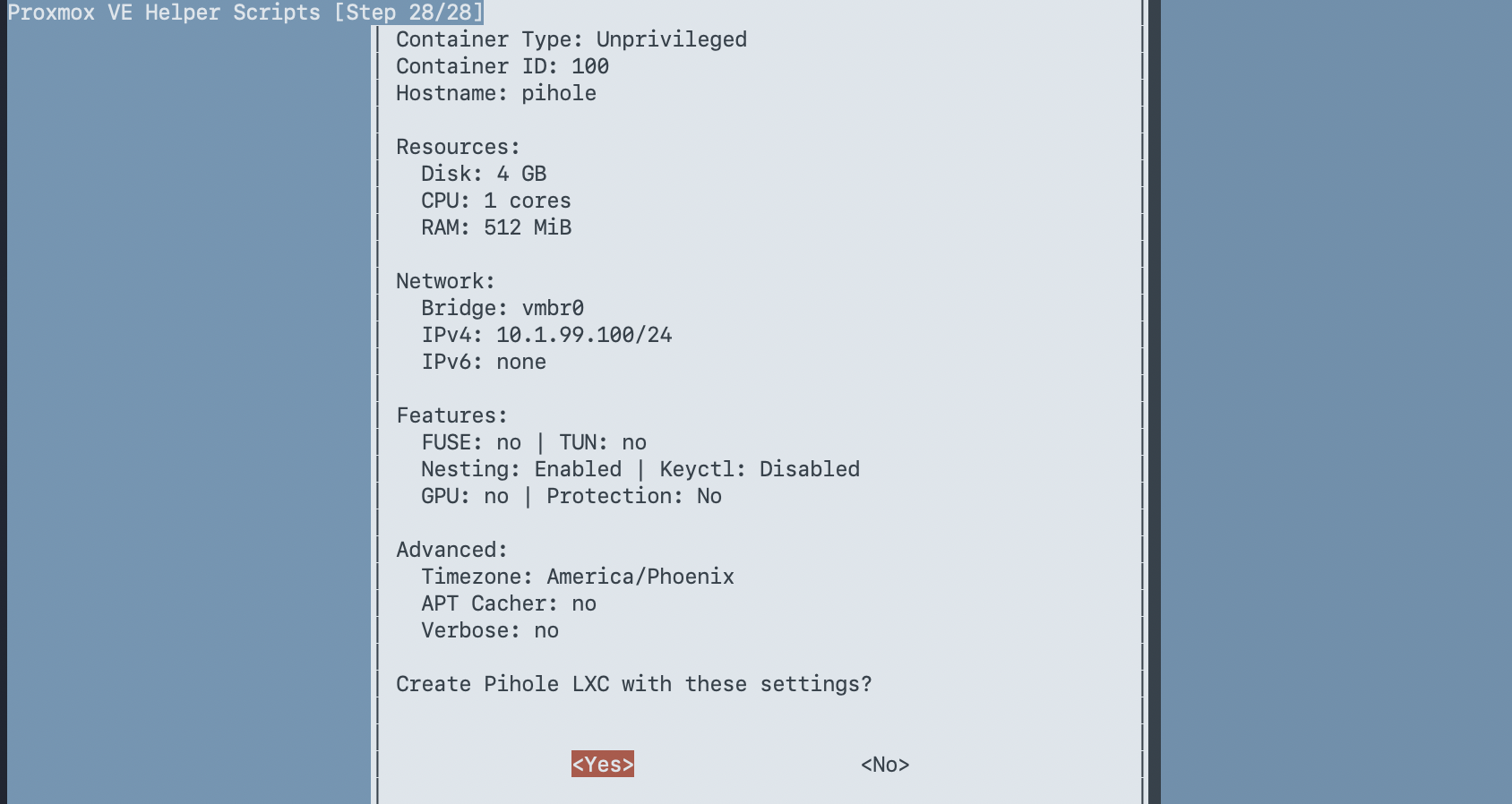This screenshot has width=1512, height=804.
Task: Click the Advanced section header
Action: (451, 550)
